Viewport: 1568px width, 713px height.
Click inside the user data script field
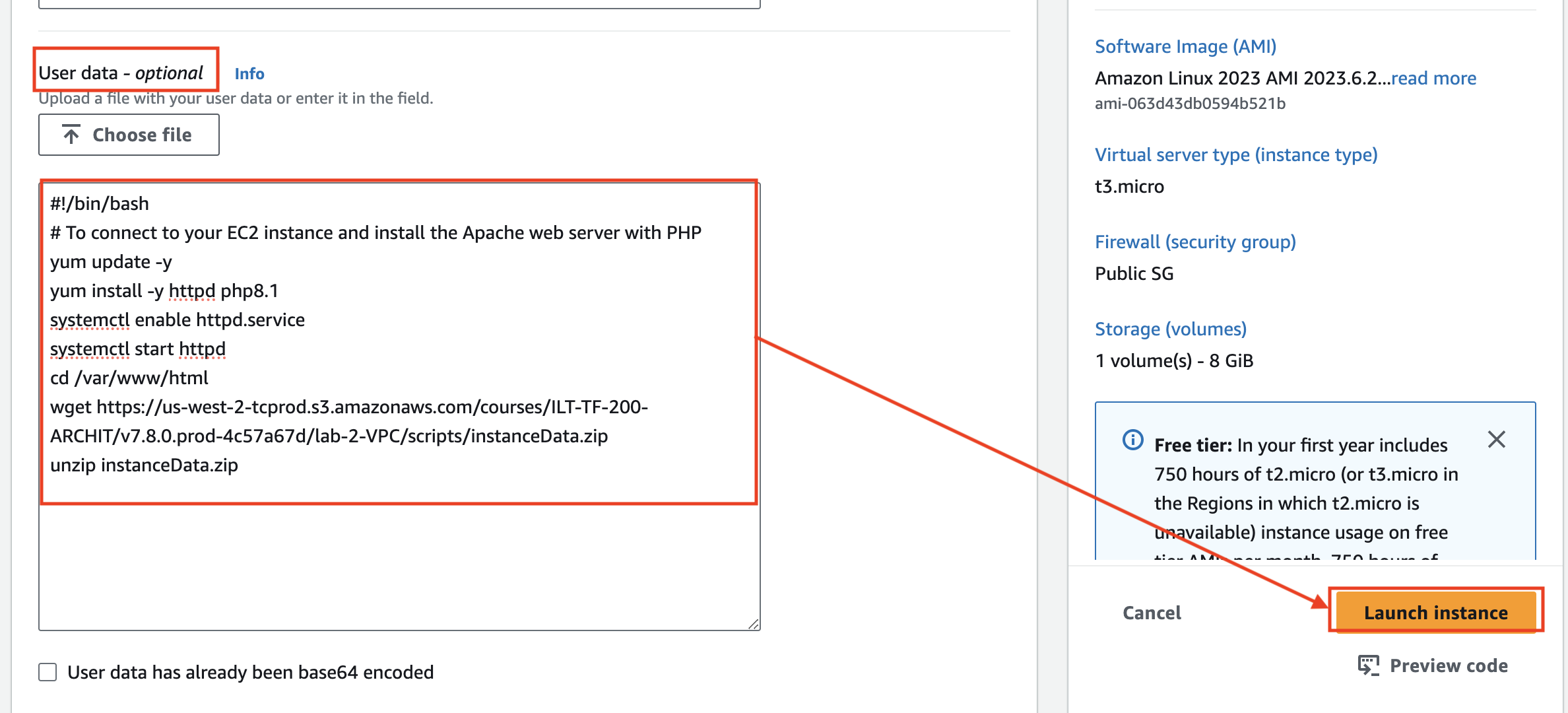(396, 330)
